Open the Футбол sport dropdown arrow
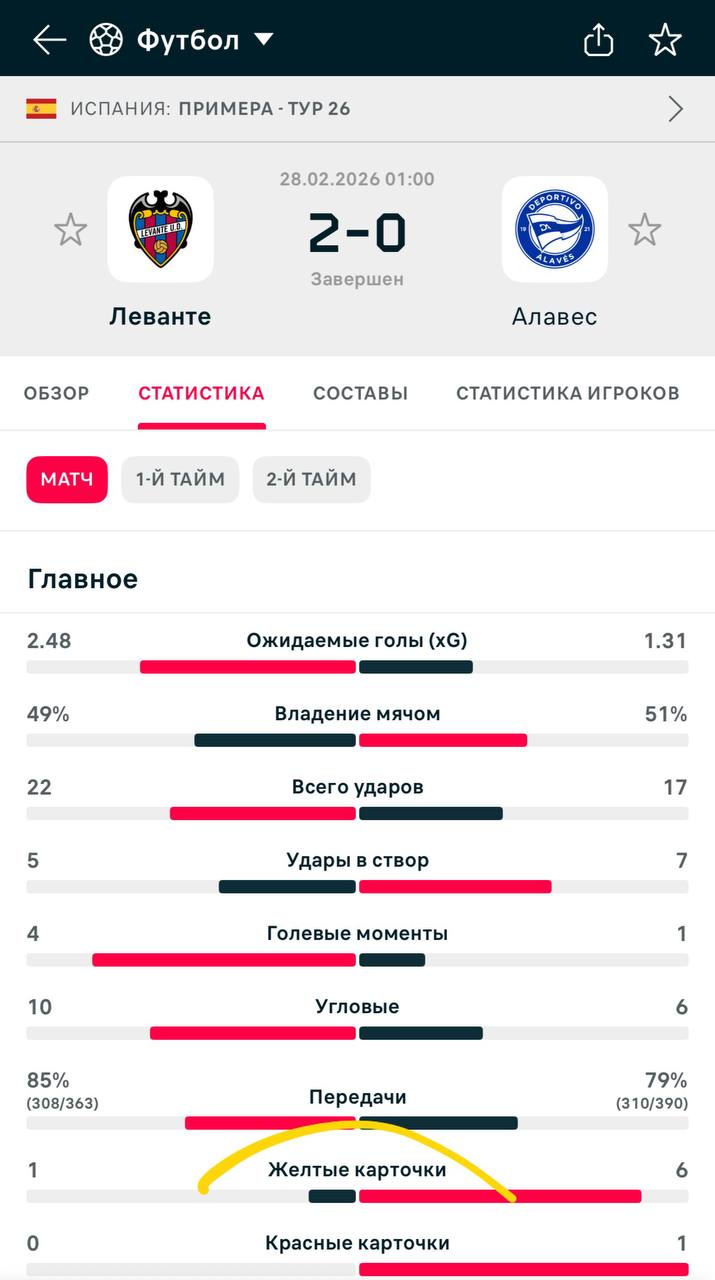The width and height of the screenshot is (715, 1280). [x=264, y=40]
